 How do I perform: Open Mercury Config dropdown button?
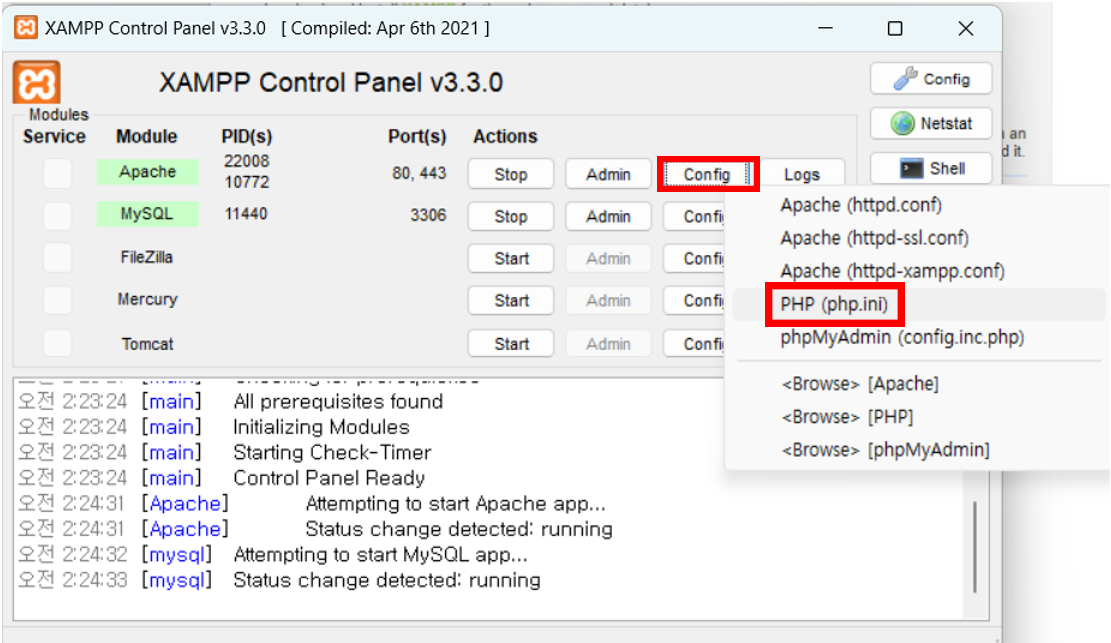(x=694, y=301)
